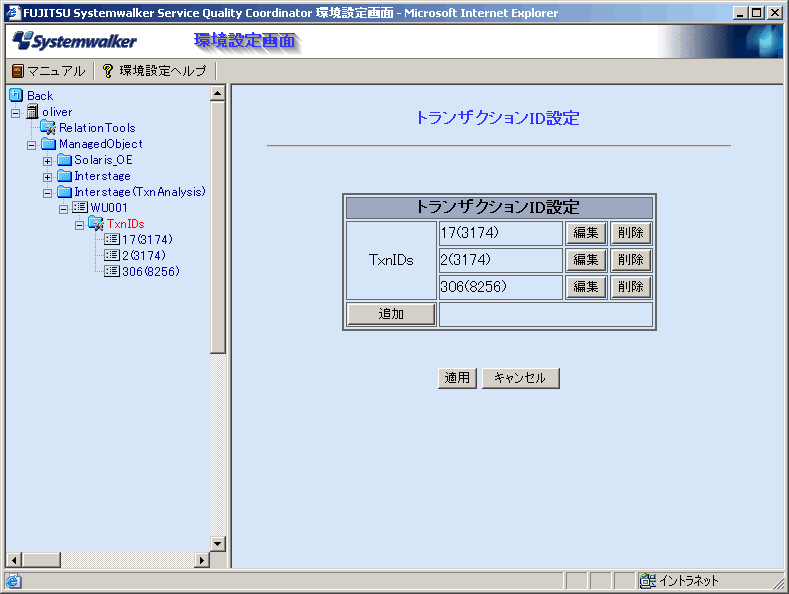Collapse the Interstage(TxnAnalysis) node
The width and height of the screenshot is (789, 594).
pos(47,193)
